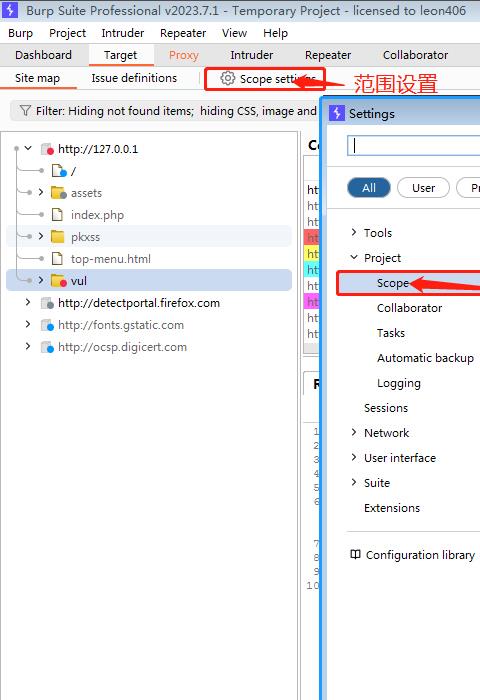
Task: Open the Intruder menu in the menu bar
Action: [123, 33]
